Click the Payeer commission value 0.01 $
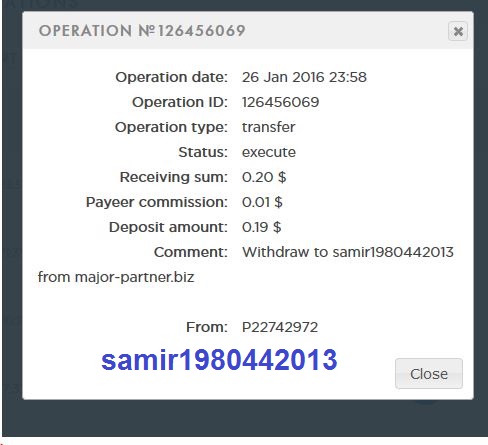Image resolution: width=488 pixels, height=445 pixels. pos(262,202)
